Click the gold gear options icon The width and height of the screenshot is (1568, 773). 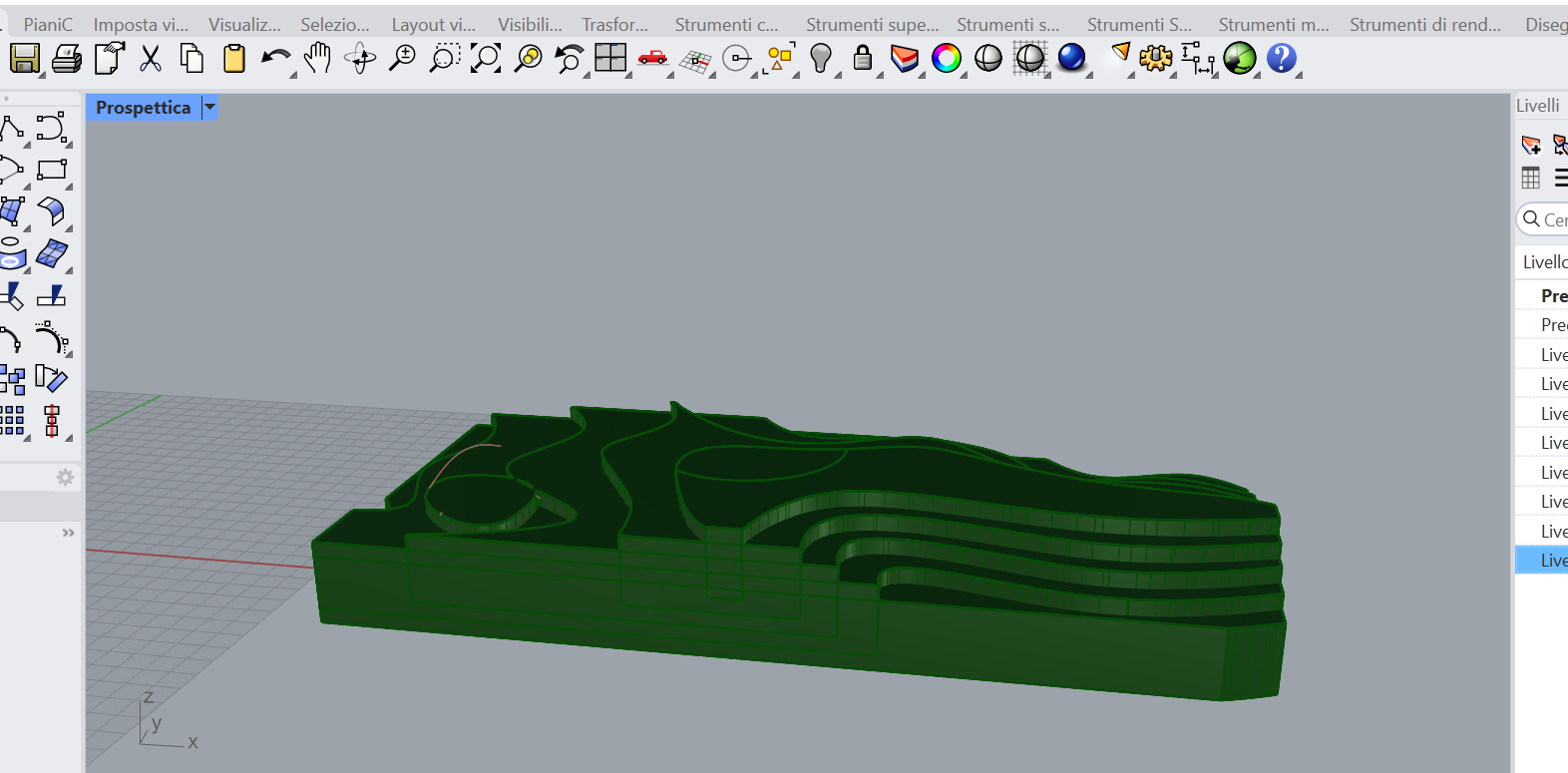[x=1155, y=60]
